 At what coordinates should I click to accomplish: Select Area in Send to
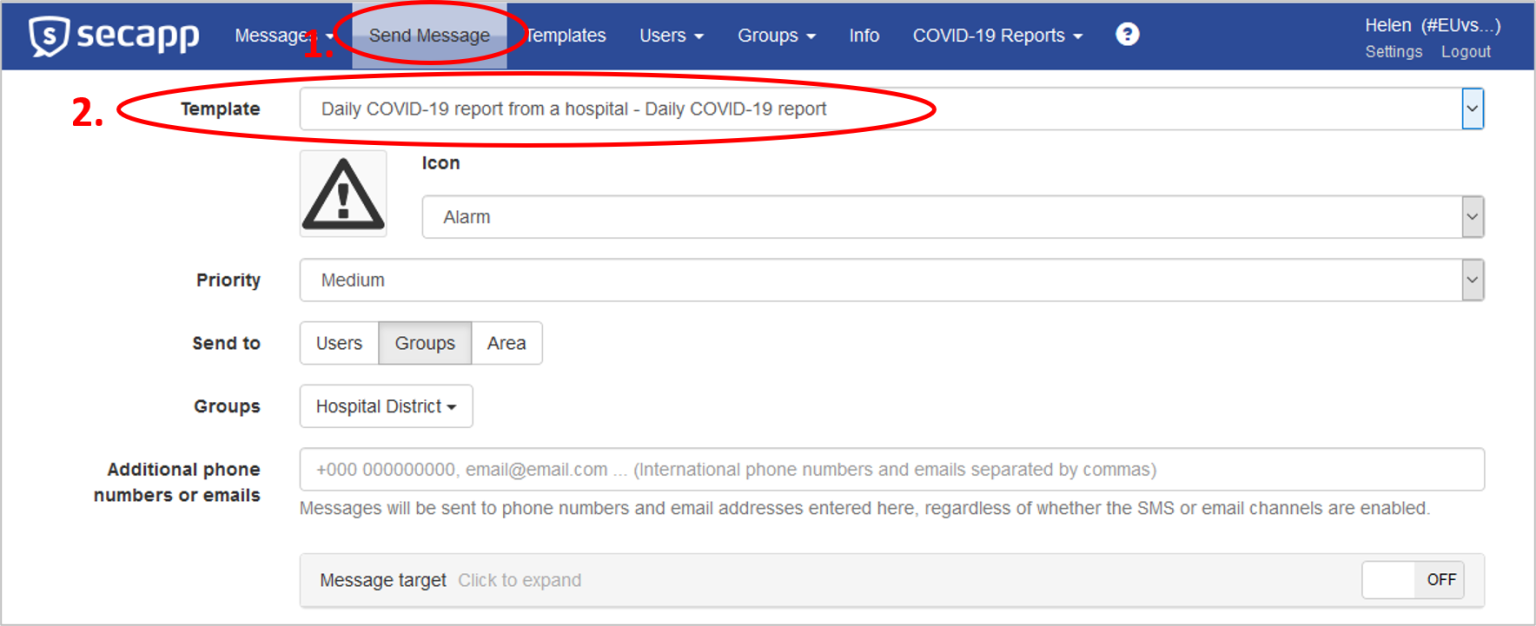[506, 343]
